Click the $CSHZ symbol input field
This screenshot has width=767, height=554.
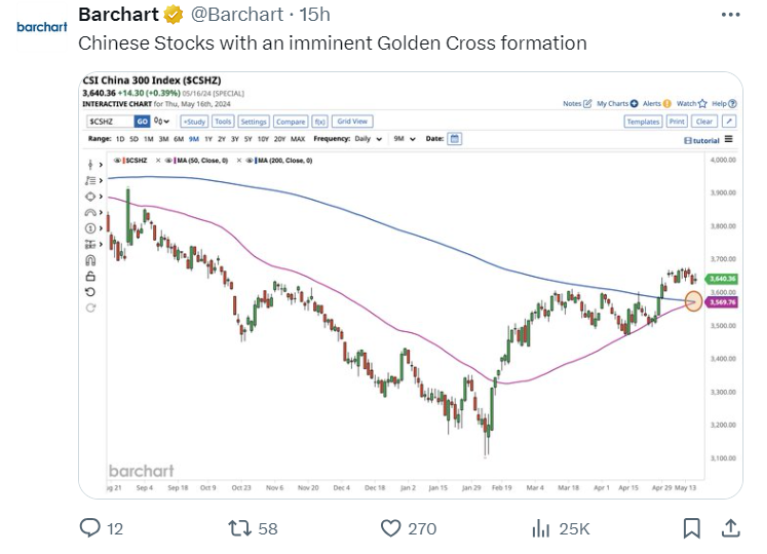click(105, 121)
